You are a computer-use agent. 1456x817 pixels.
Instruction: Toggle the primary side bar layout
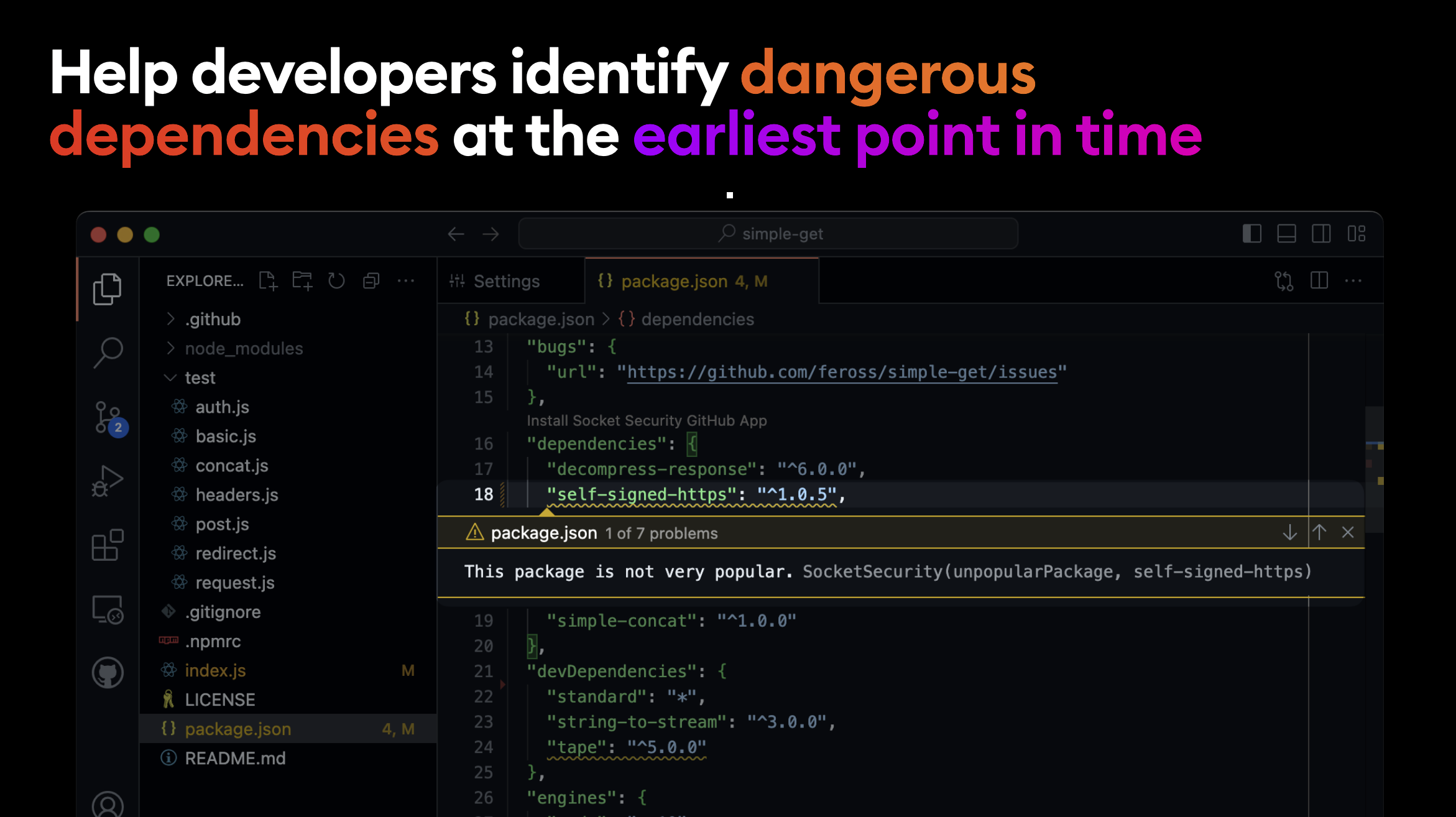1251,234
